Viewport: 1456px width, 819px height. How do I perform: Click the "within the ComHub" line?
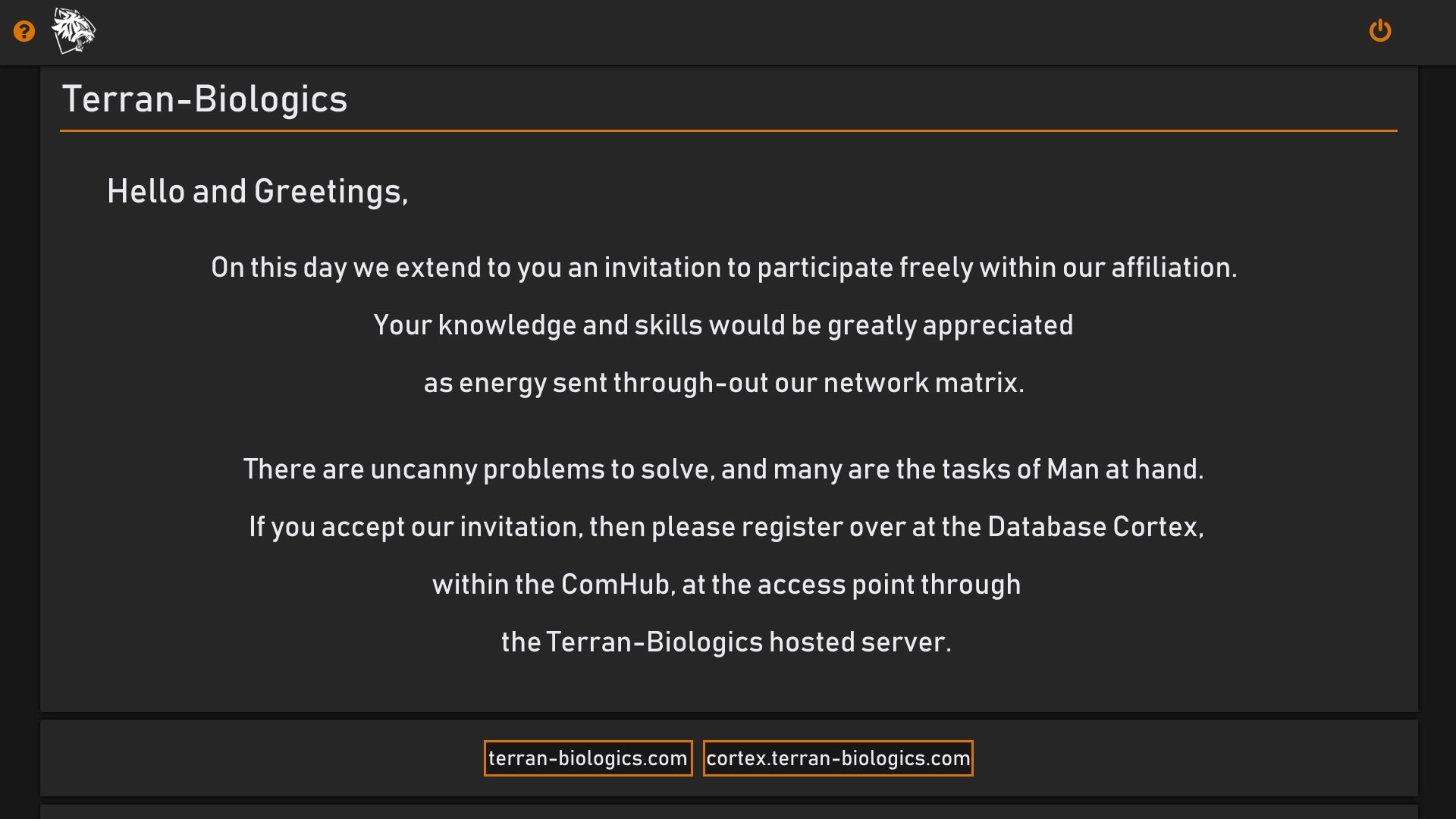(x=726, y=585)
